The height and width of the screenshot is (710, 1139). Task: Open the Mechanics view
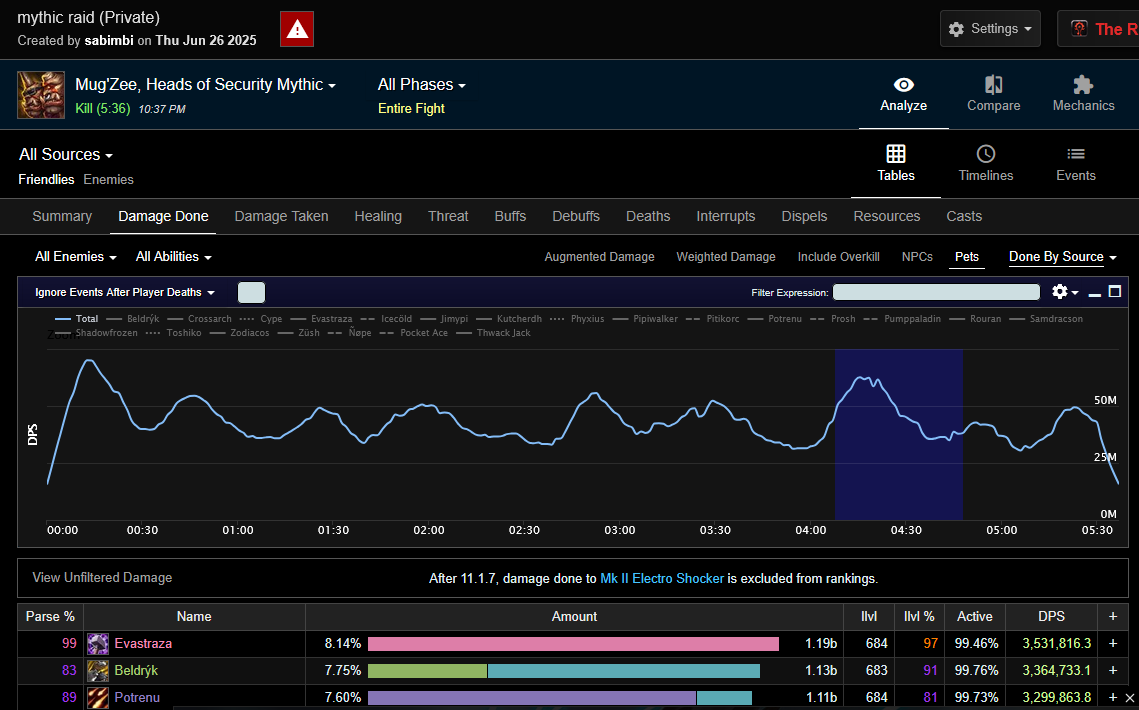(1083, 94)
